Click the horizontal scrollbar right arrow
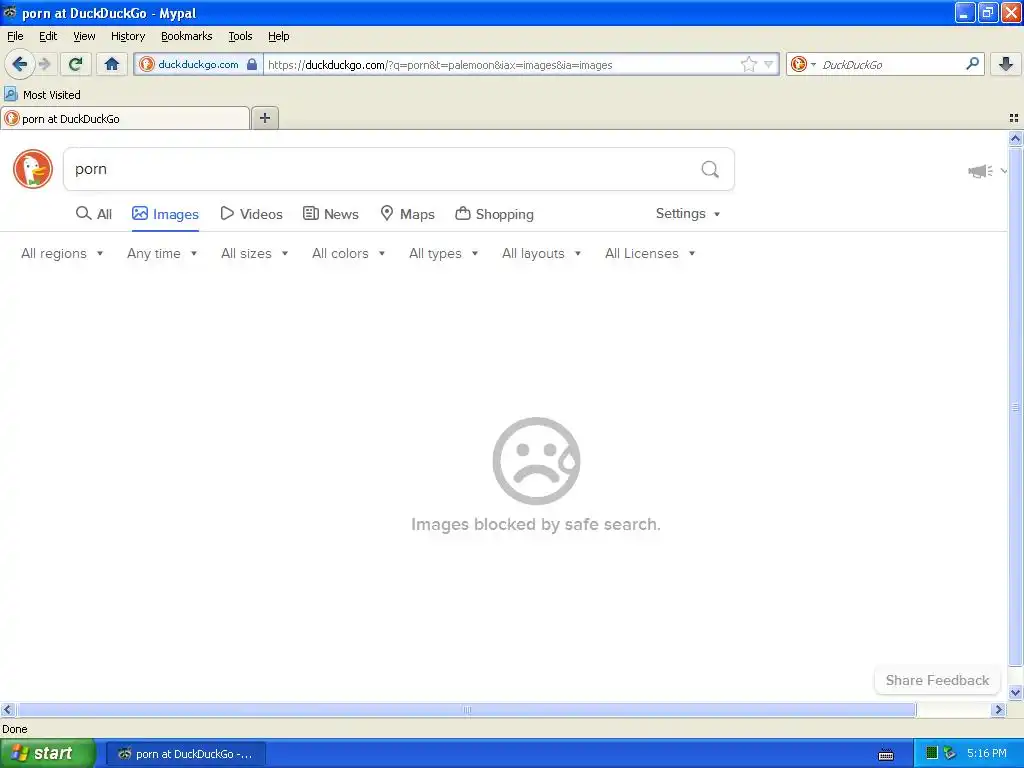 coord(998,710)
